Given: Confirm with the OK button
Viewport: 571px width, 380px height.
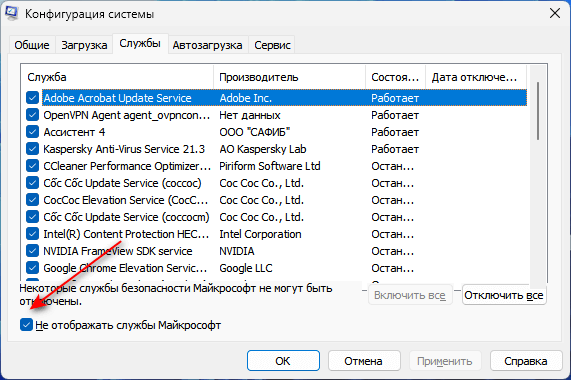Looking at the screenshot, I should [x=283, y=361].
